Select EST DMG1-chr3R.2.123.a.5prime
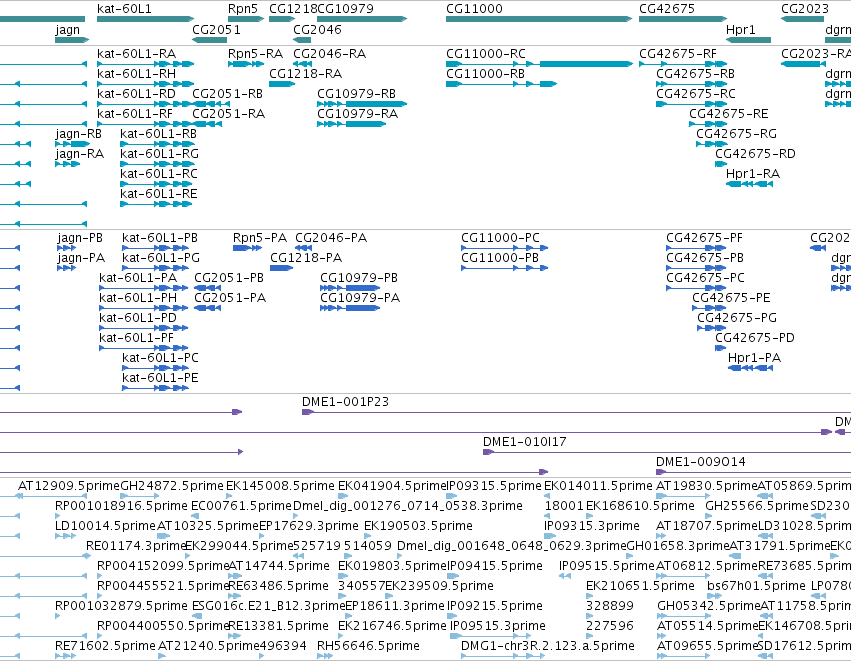 click(548, 646)
